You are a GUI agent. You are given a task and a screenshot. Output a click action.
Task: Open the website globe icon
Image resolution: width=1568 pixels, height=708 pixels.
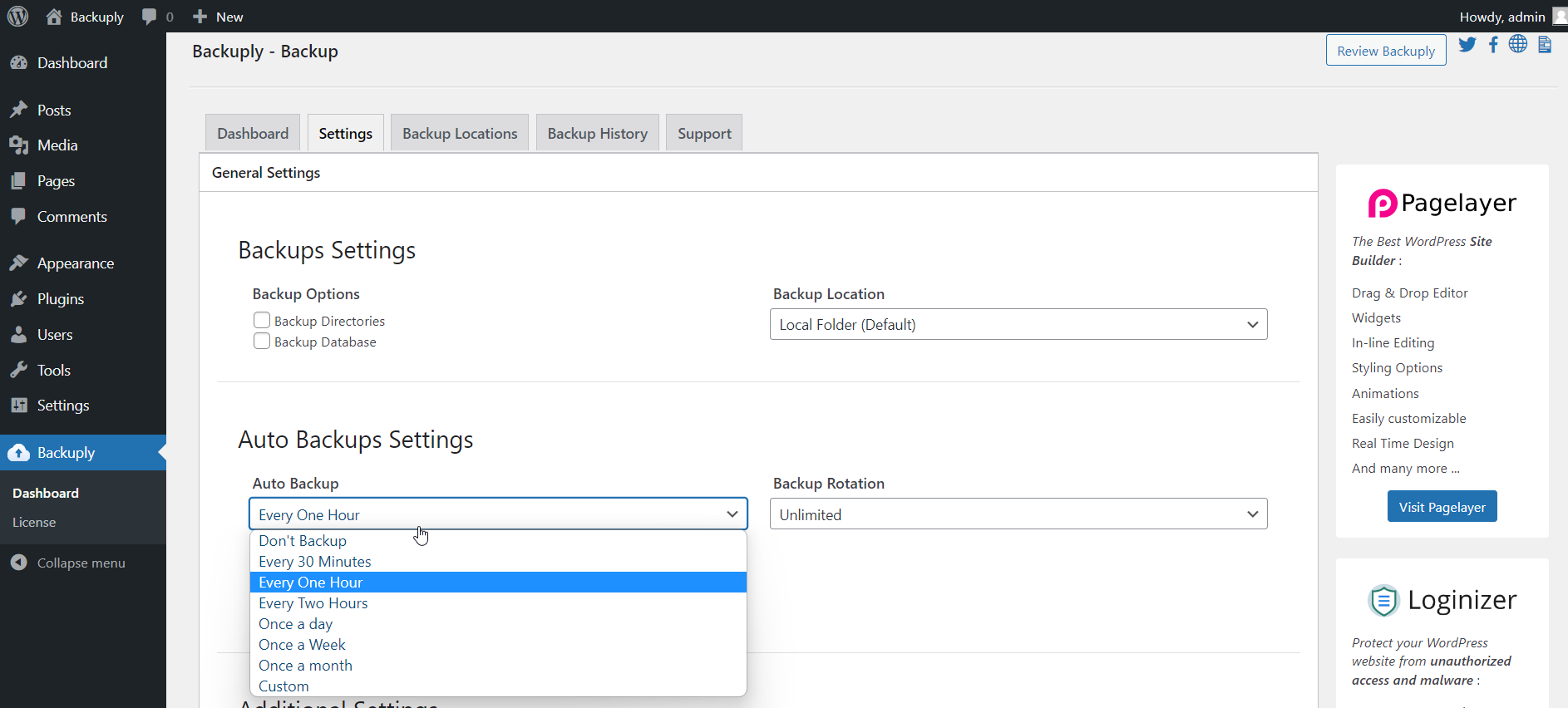(x=1518, y=45)
